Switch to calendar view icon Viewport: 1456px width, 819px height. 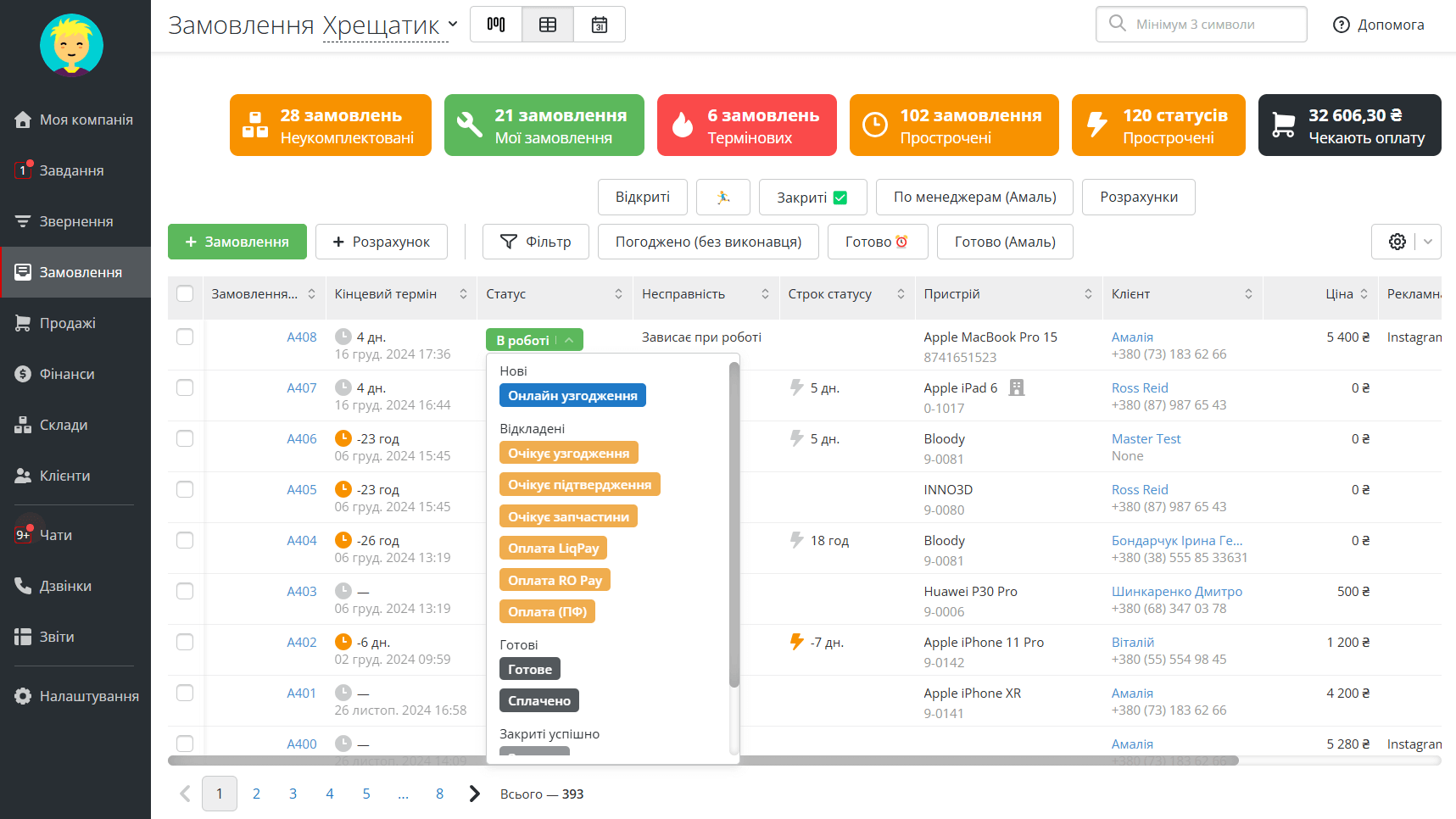600,24
